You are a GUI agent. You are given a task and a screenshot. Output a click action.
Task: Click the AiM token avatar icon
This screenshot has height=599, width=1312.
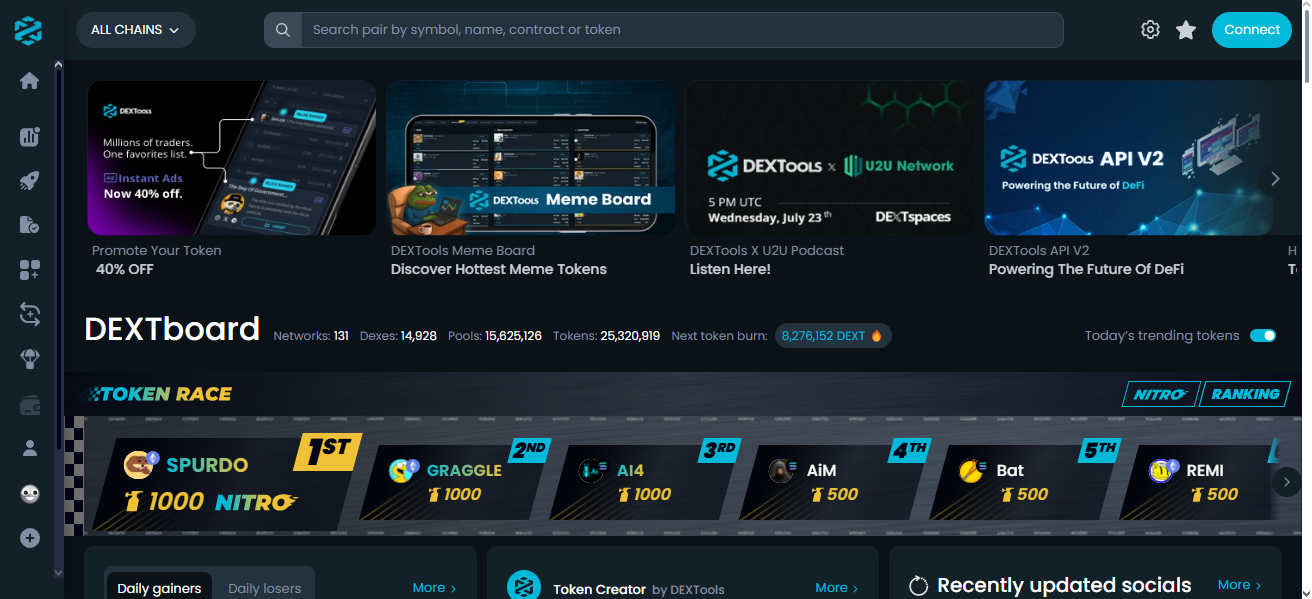point(781,470)
